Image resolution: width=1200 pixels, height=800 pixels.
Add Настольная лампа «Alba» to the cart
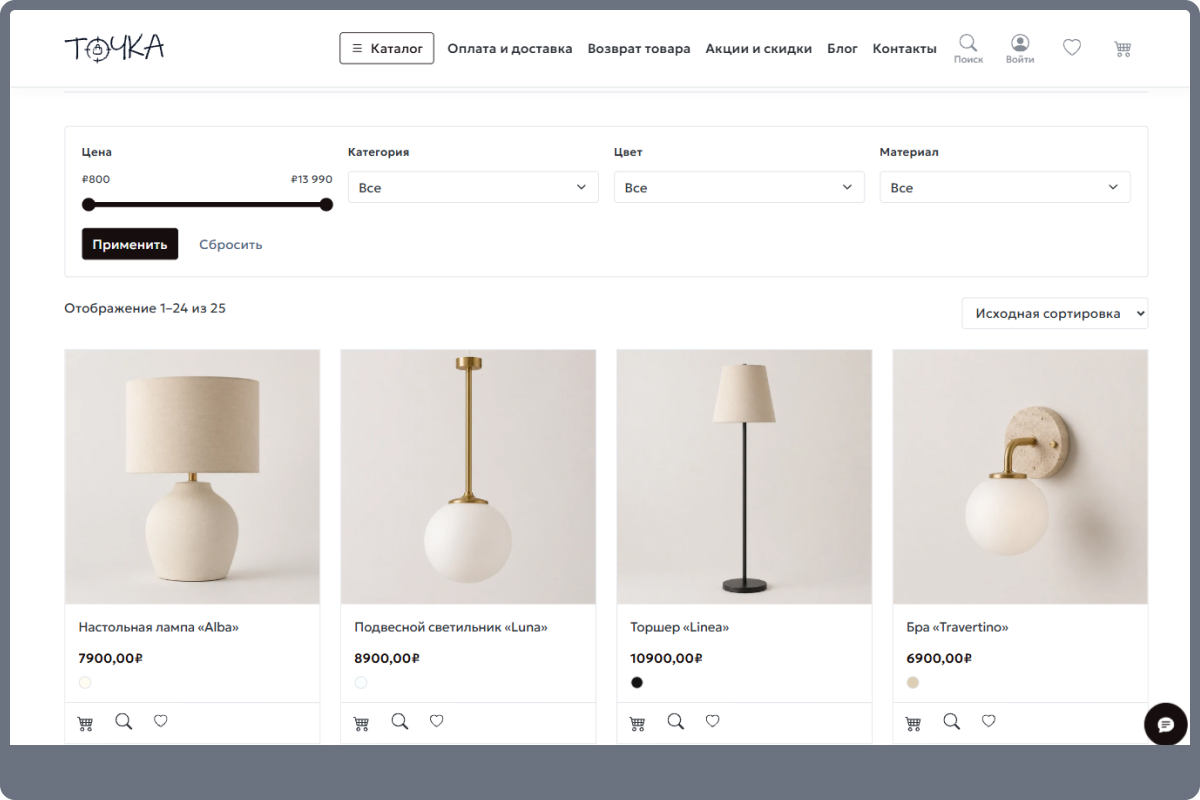tap(85, 722)
